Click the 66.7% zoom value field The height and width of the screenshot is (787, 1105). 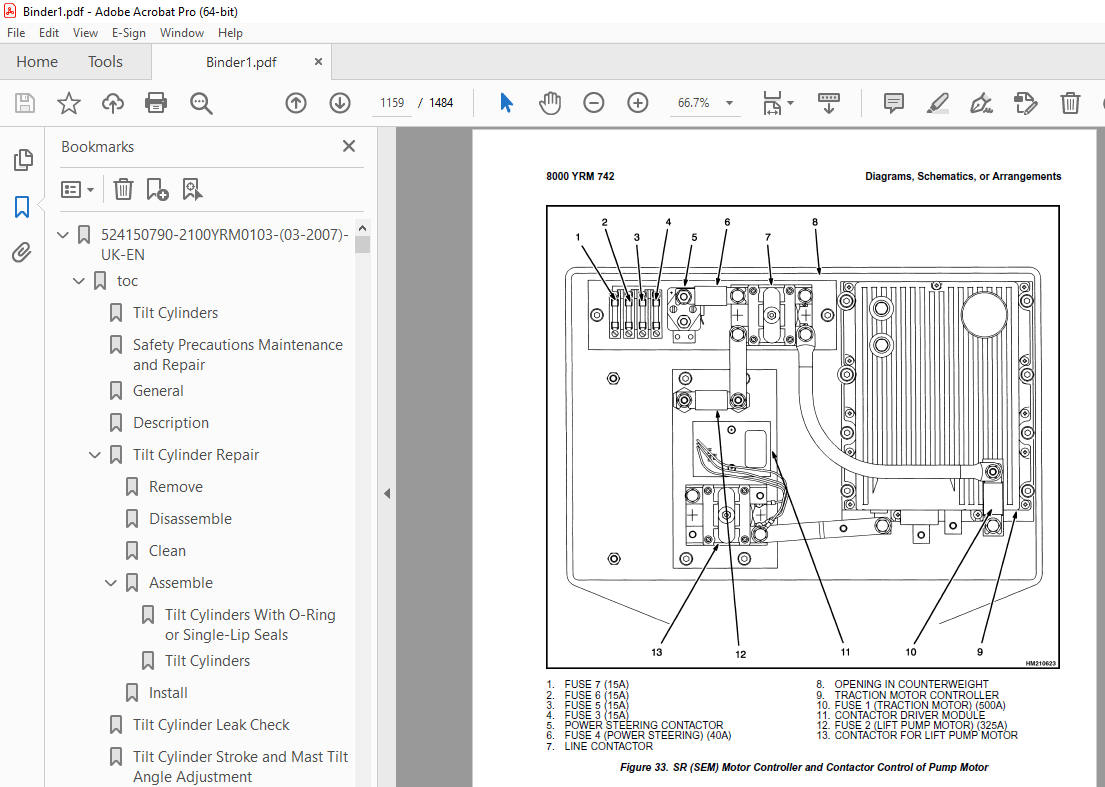693,103
